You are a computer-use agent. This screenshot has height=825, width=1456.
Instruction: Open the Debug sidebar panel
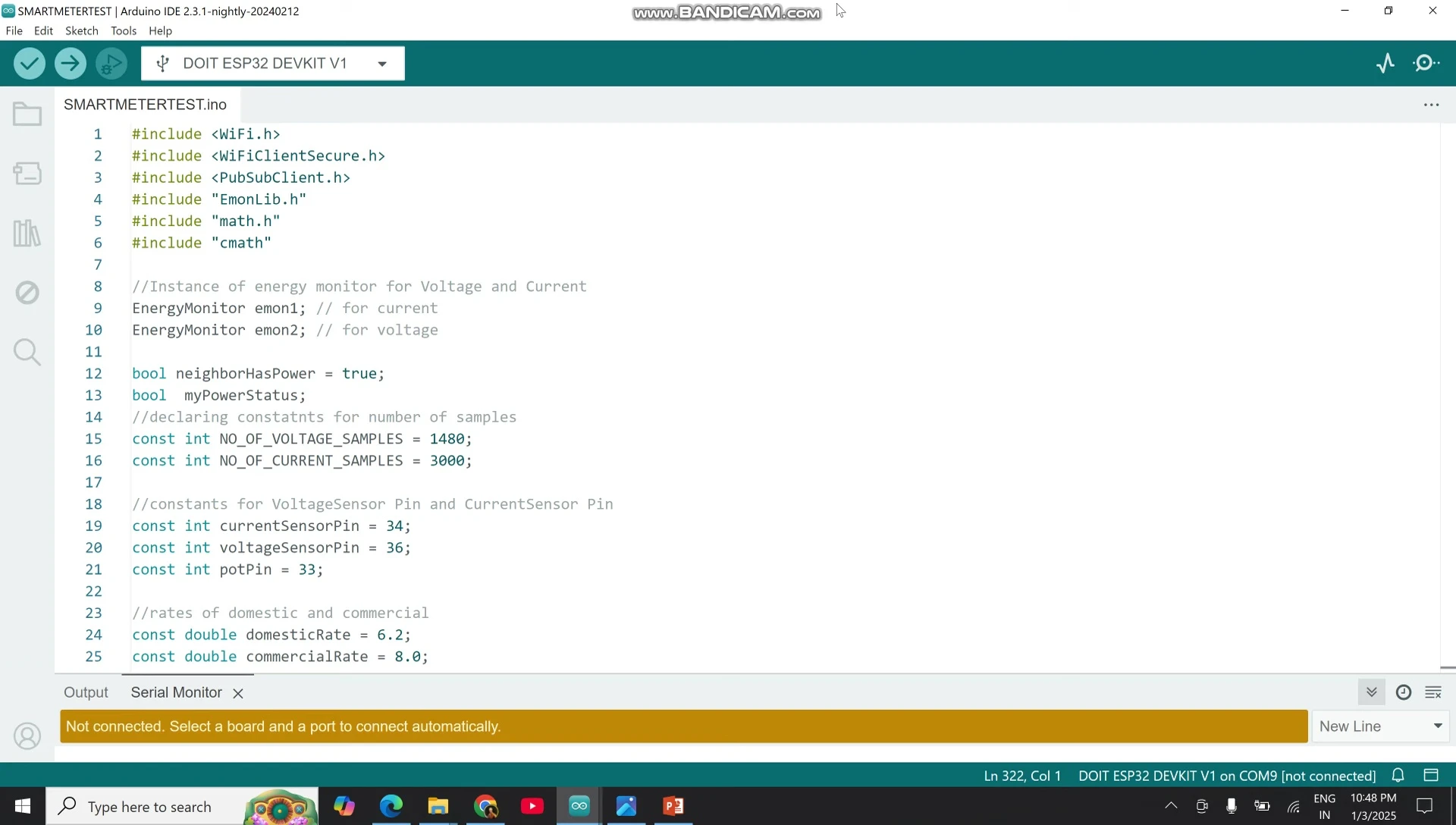coord(27,293)
